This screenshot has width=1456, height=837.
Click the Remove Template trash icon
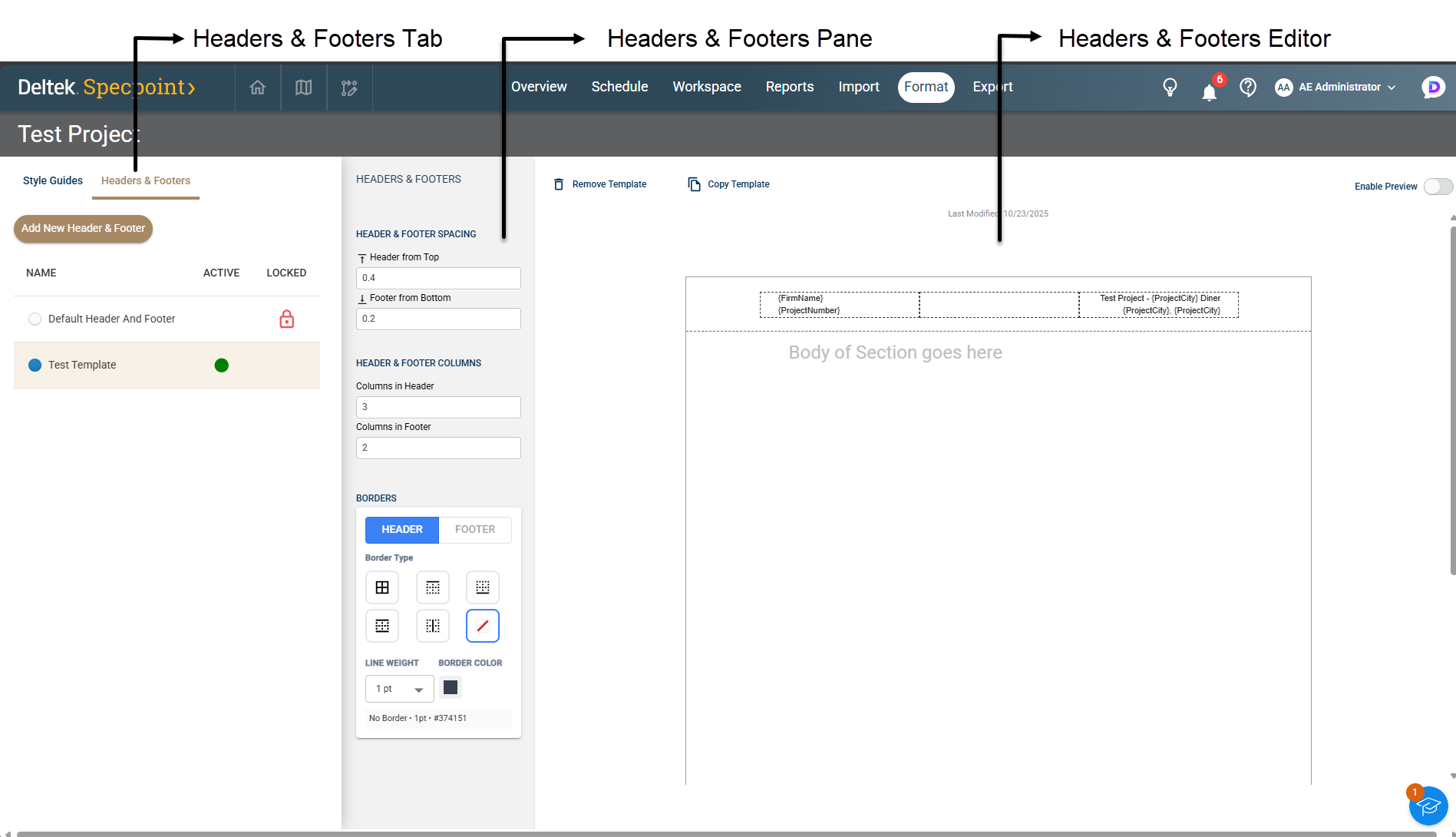pos(559,184)
